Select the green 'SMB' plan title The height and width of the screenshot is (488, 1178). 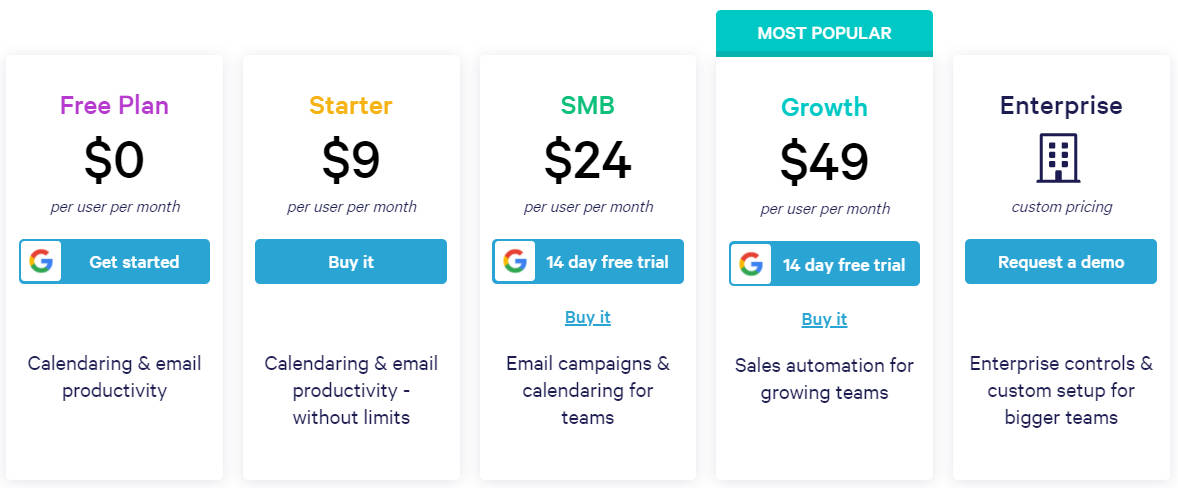[x=588, y=105]
